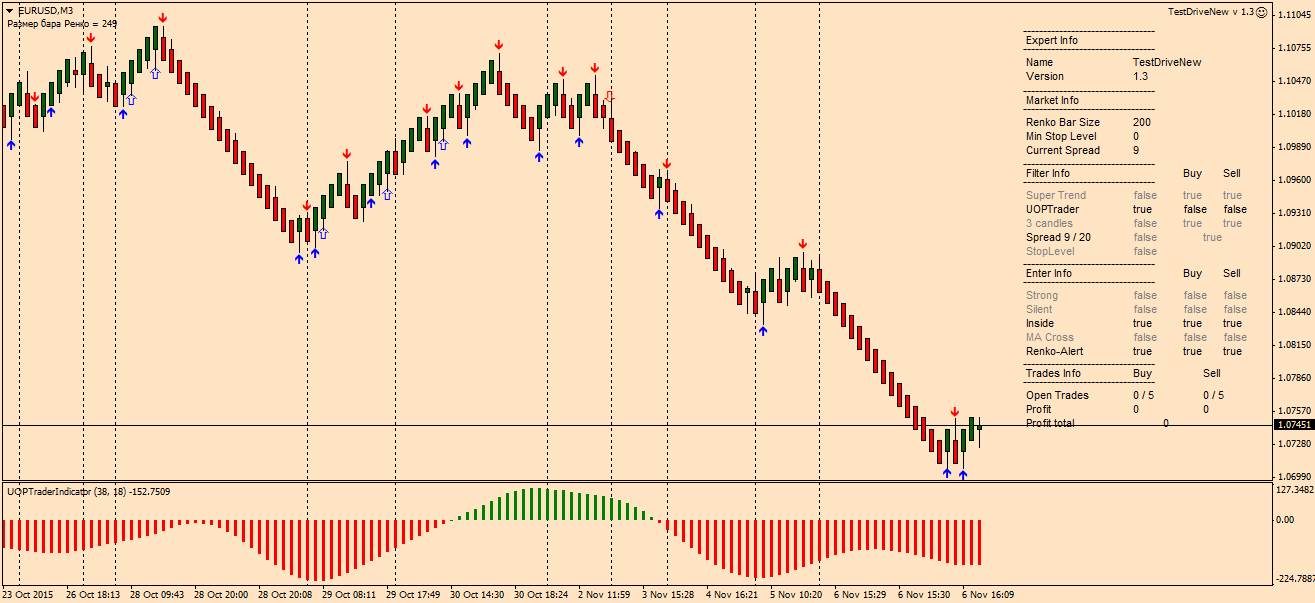This screenshot has width=1315, height=603.
Task: Click the EURUSD,M3 chart title
Action: click(45, 11)
